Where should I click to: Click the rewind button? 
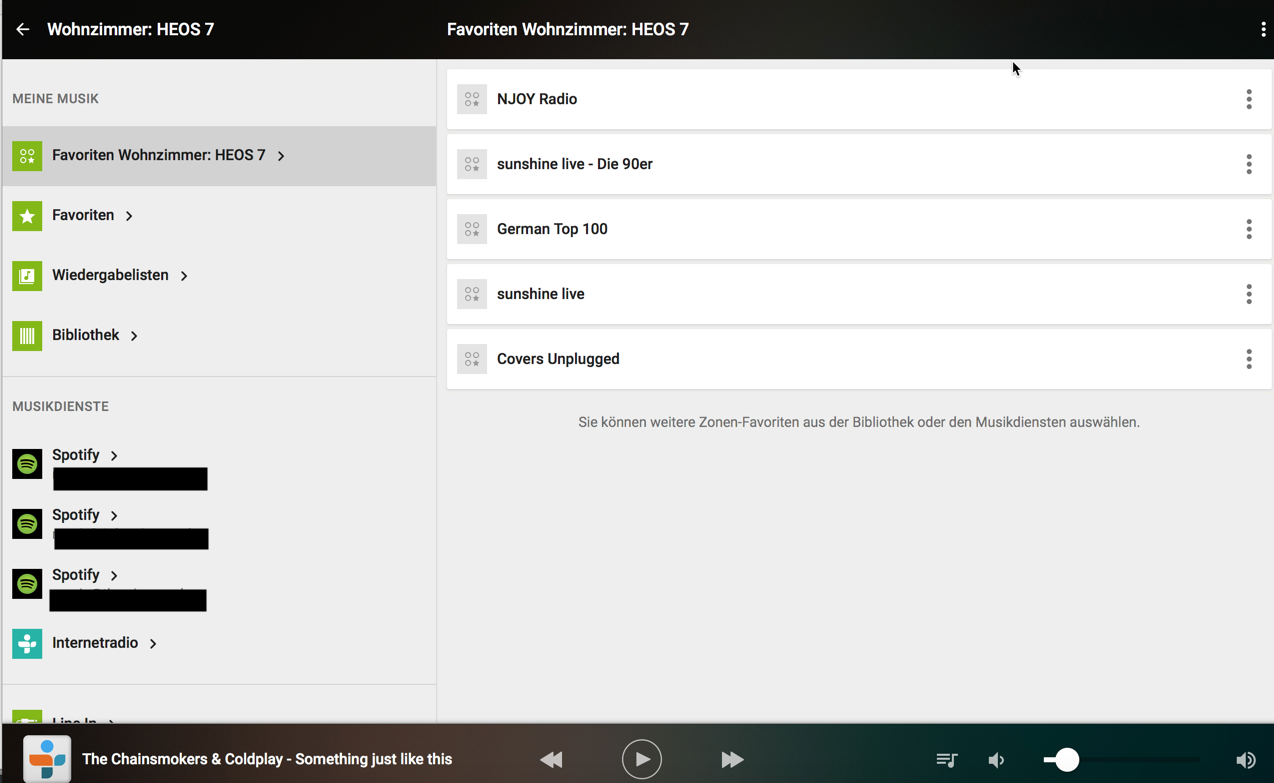[x=551, y=760]
